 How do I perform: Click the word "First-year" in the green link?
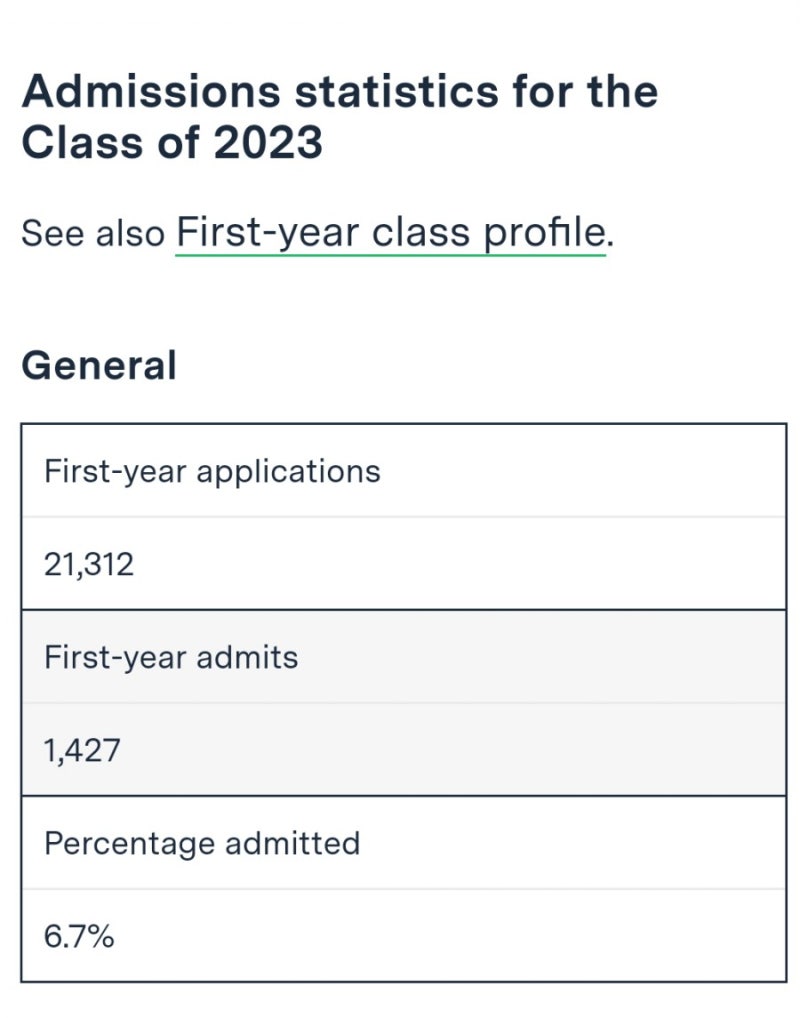pos(267,233)
